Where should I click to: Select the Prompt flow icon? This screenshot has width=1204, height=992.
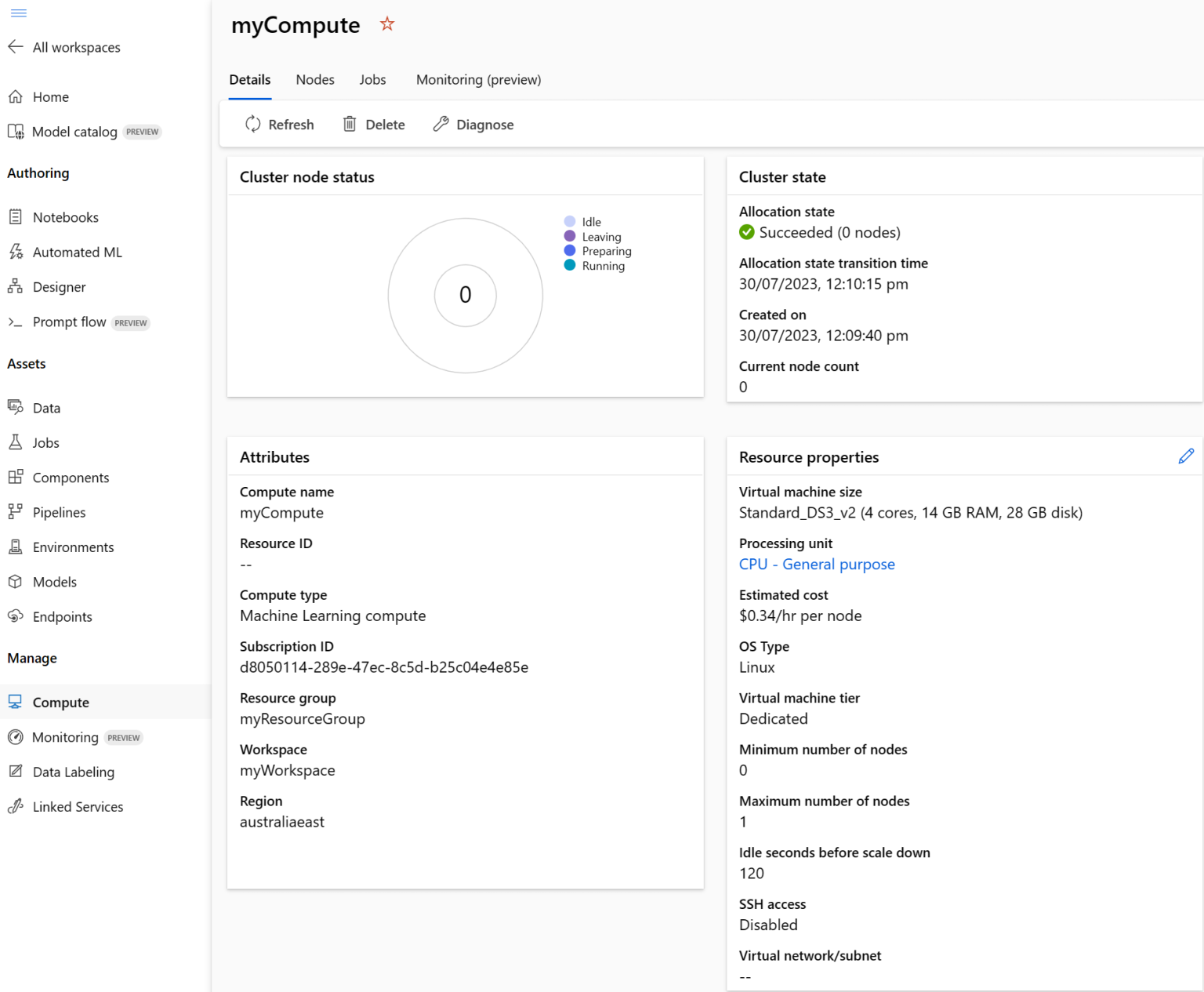(16, 322)
